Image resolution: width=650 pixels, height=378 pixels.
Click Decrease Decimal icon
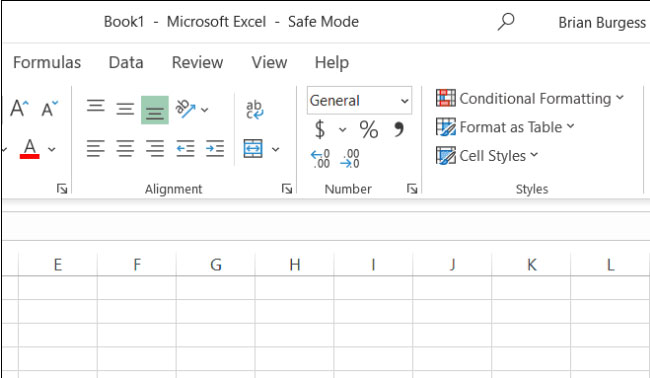[x=350, y=159]
